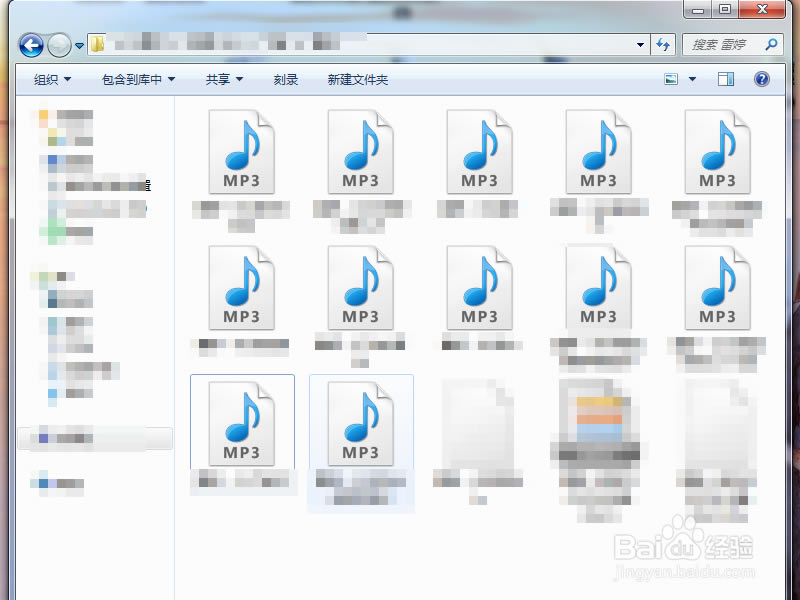This screenshot has height=600, width=800.
Task: Maximize the Explorer window
Action: (x=725, y=9)
